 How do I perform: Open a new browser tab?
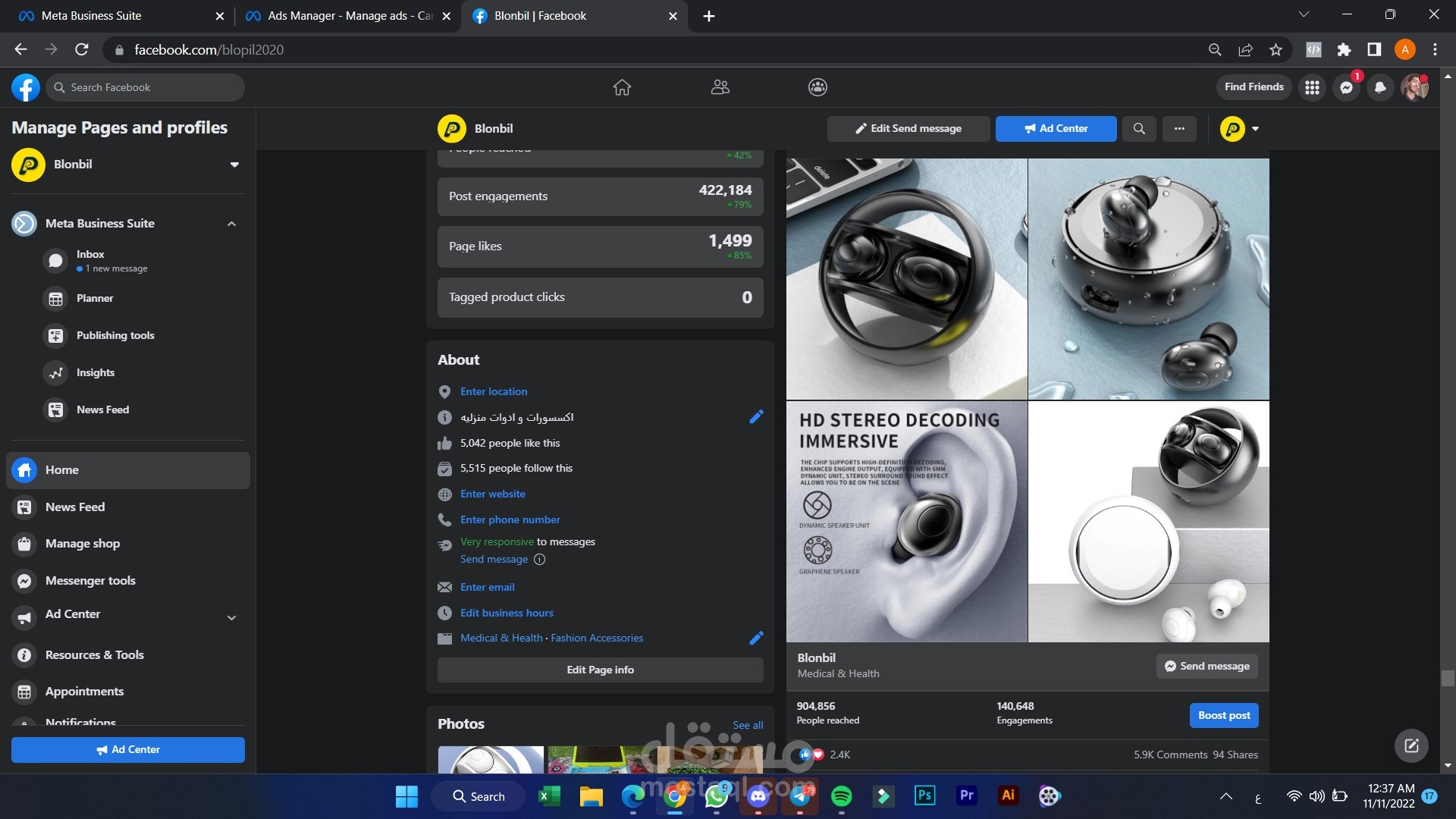pyautogui.click(x=709, y=16)
